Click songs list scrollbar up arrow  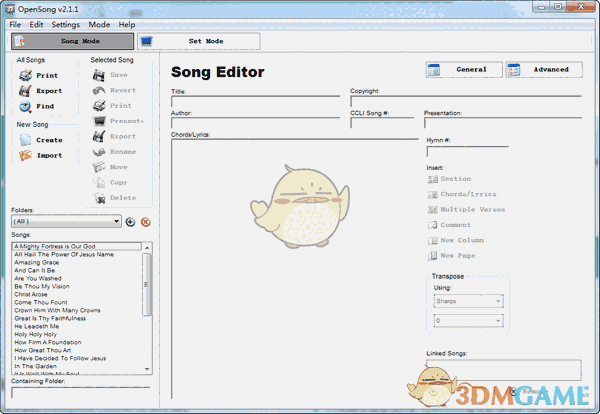point(147,247)
